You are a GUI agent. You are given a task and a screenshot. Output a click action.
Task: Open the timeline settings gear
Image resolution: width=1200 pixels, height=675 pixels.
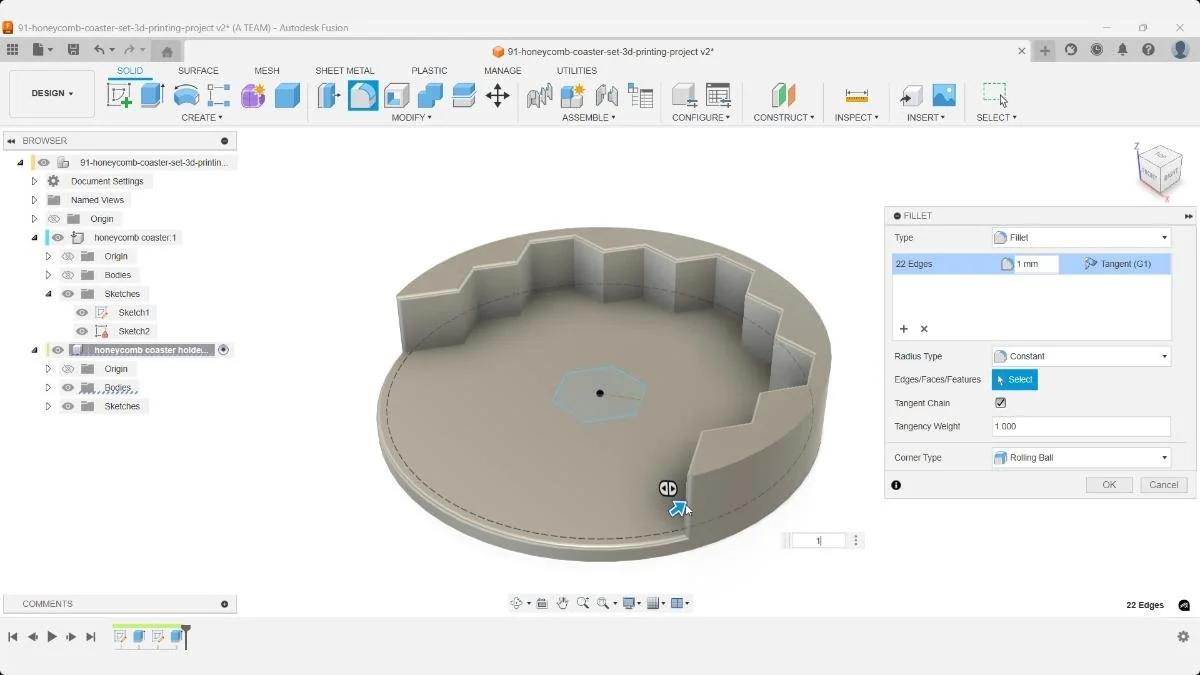pyautogui.click(x=1183, y=636)
